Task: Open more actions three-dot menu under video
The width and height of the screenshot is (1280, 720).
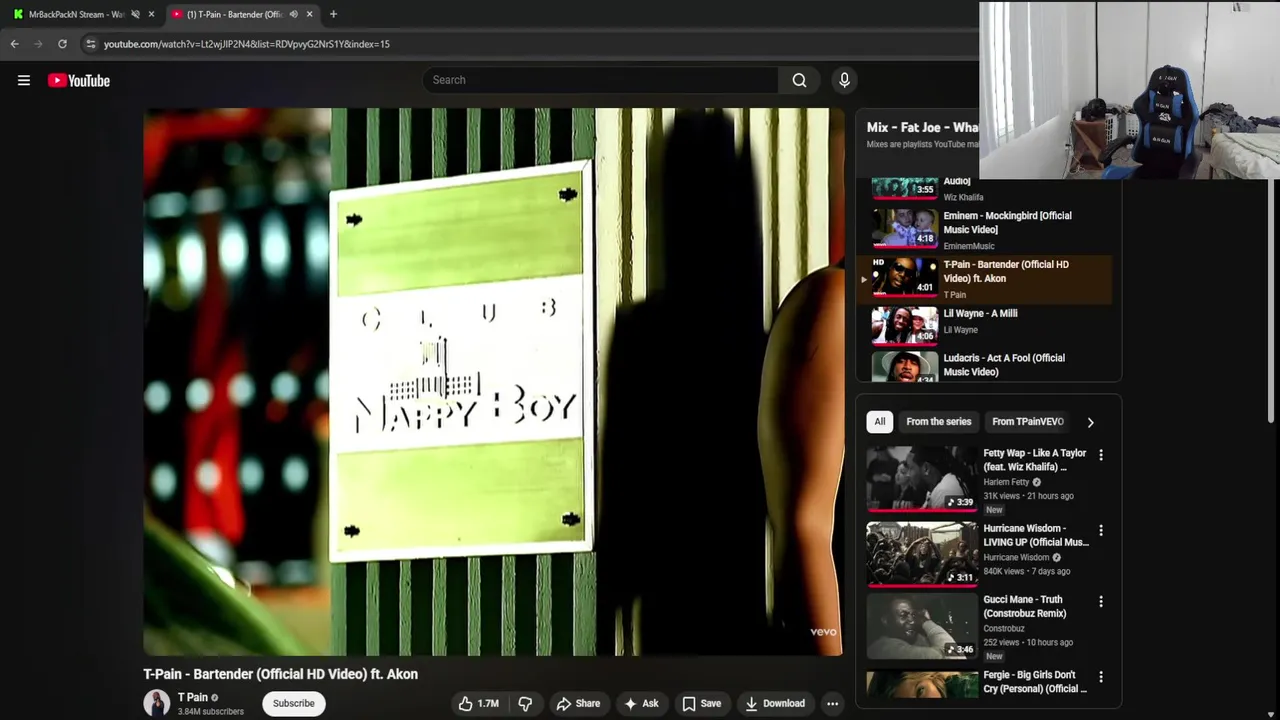Action: click(x=832, y=703)
